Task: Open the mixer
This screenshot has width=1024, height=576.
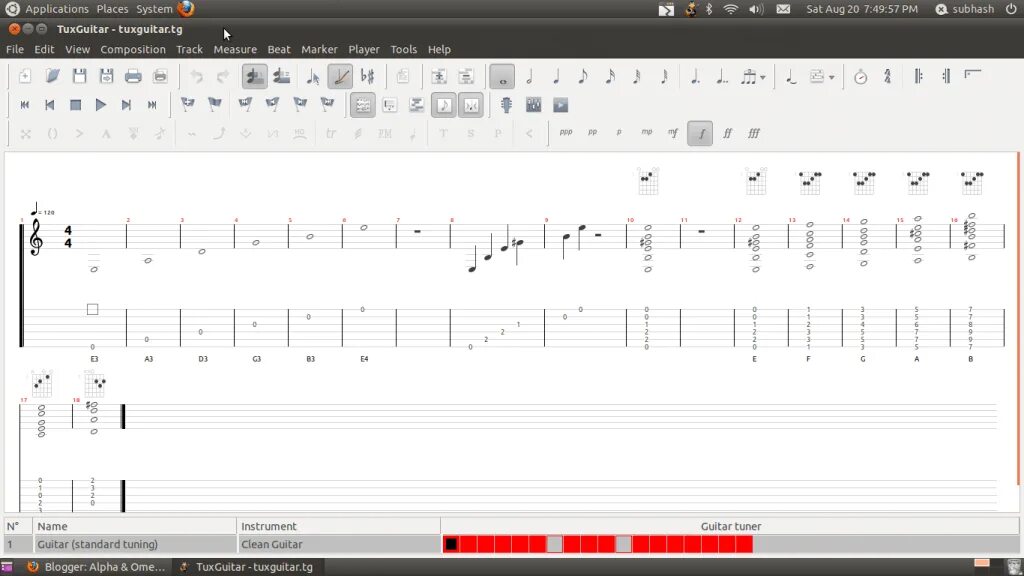Action: 534,104
